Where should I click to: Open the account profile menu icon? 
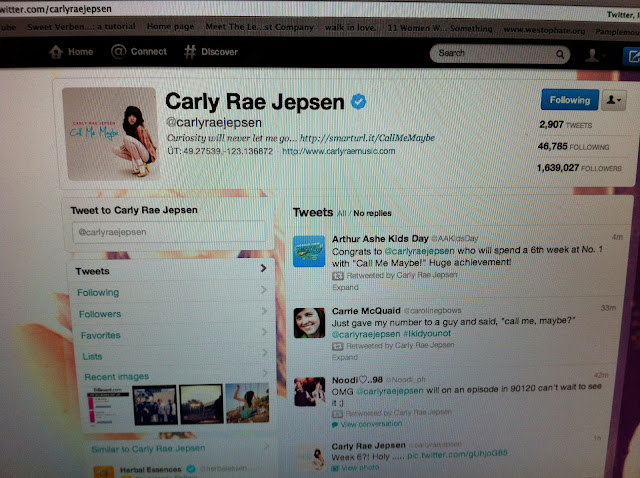coord(591,55)
